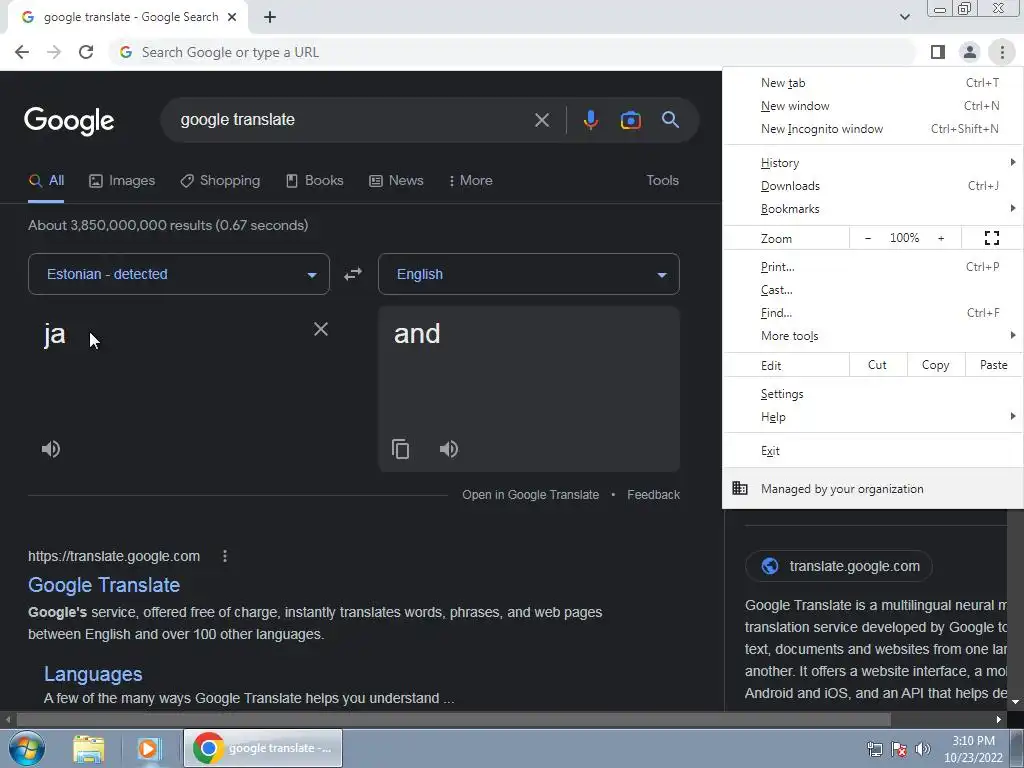1024x768 pixels.
Task: Select Print... in the menu
Action: pos(872,266)
